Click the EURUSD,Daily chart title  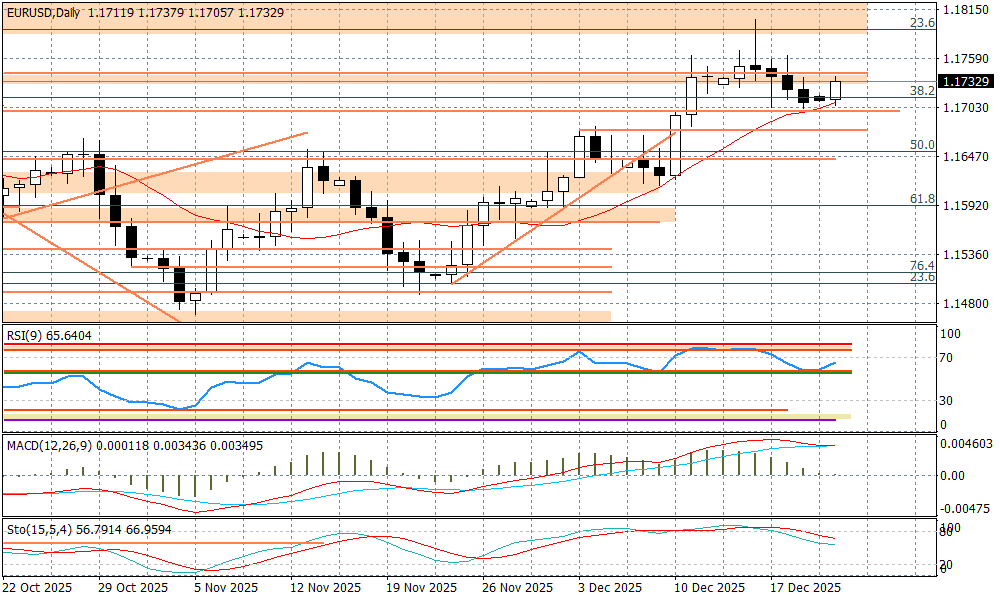pyautogui.click(x=42, y=12)
